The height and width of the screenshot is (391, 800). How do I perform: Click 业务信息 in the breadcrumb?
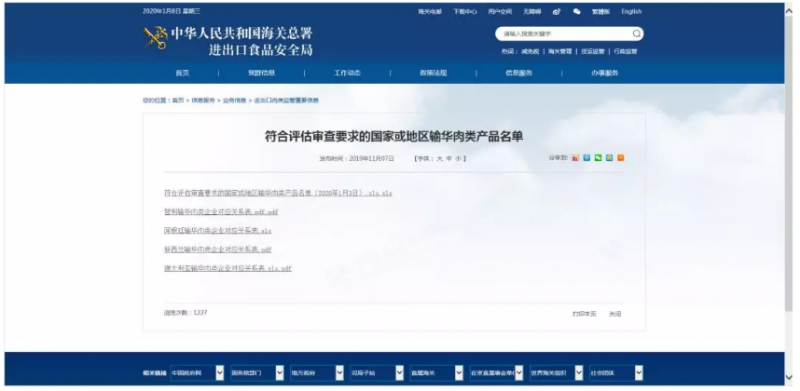point(234,101)
